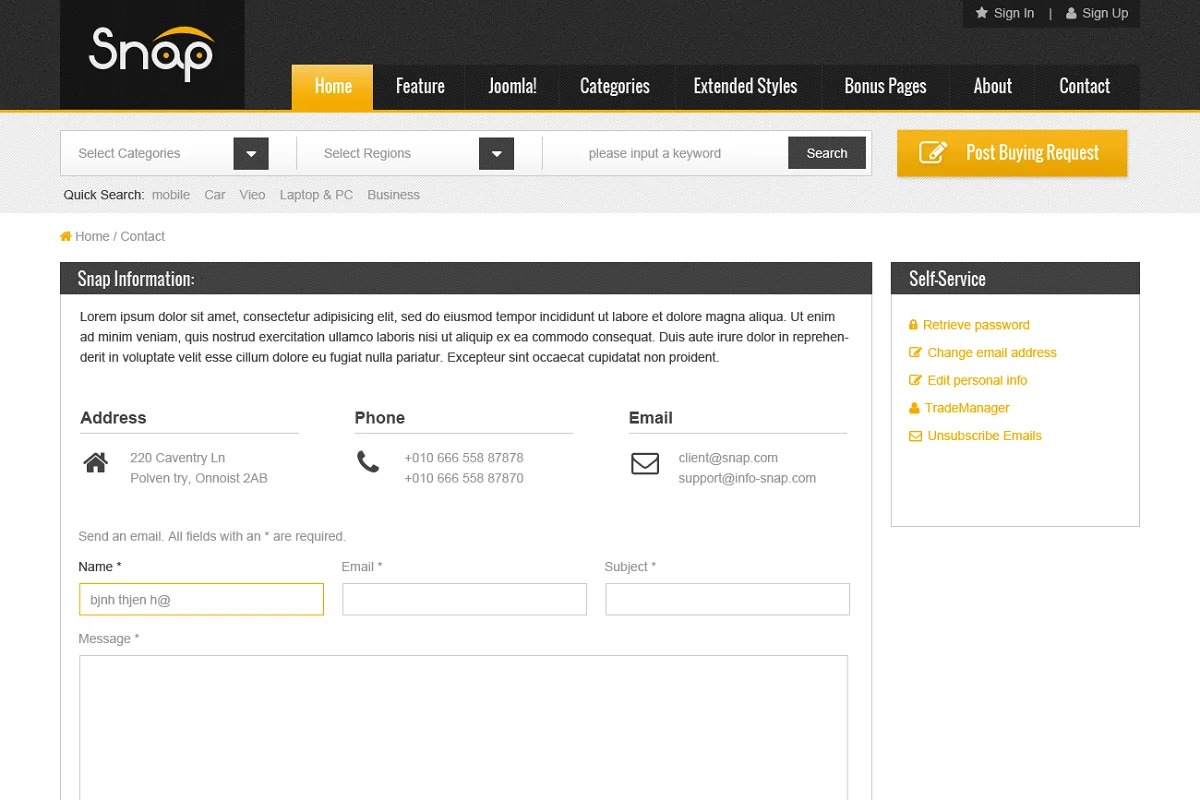Select the Joomla! navigation item

(512, 87)
